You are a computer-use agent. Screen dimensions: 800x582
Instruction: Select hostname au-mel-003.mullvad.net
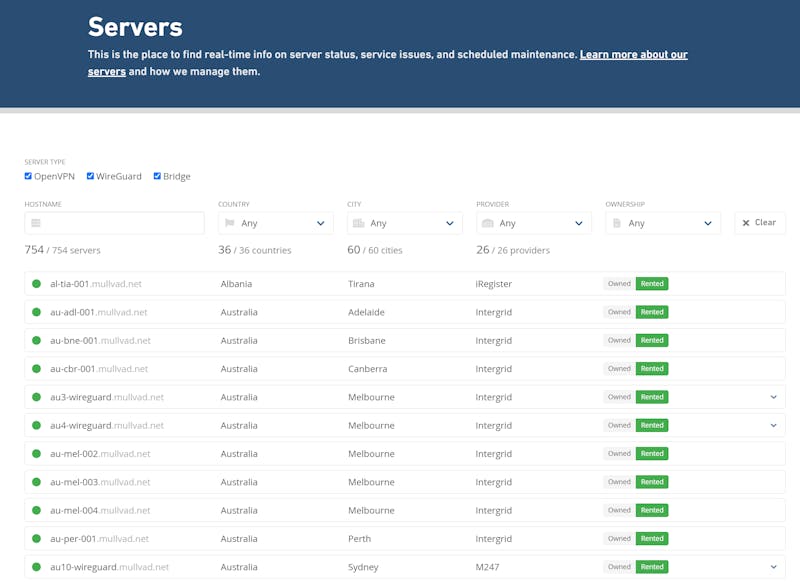(101, 482)
